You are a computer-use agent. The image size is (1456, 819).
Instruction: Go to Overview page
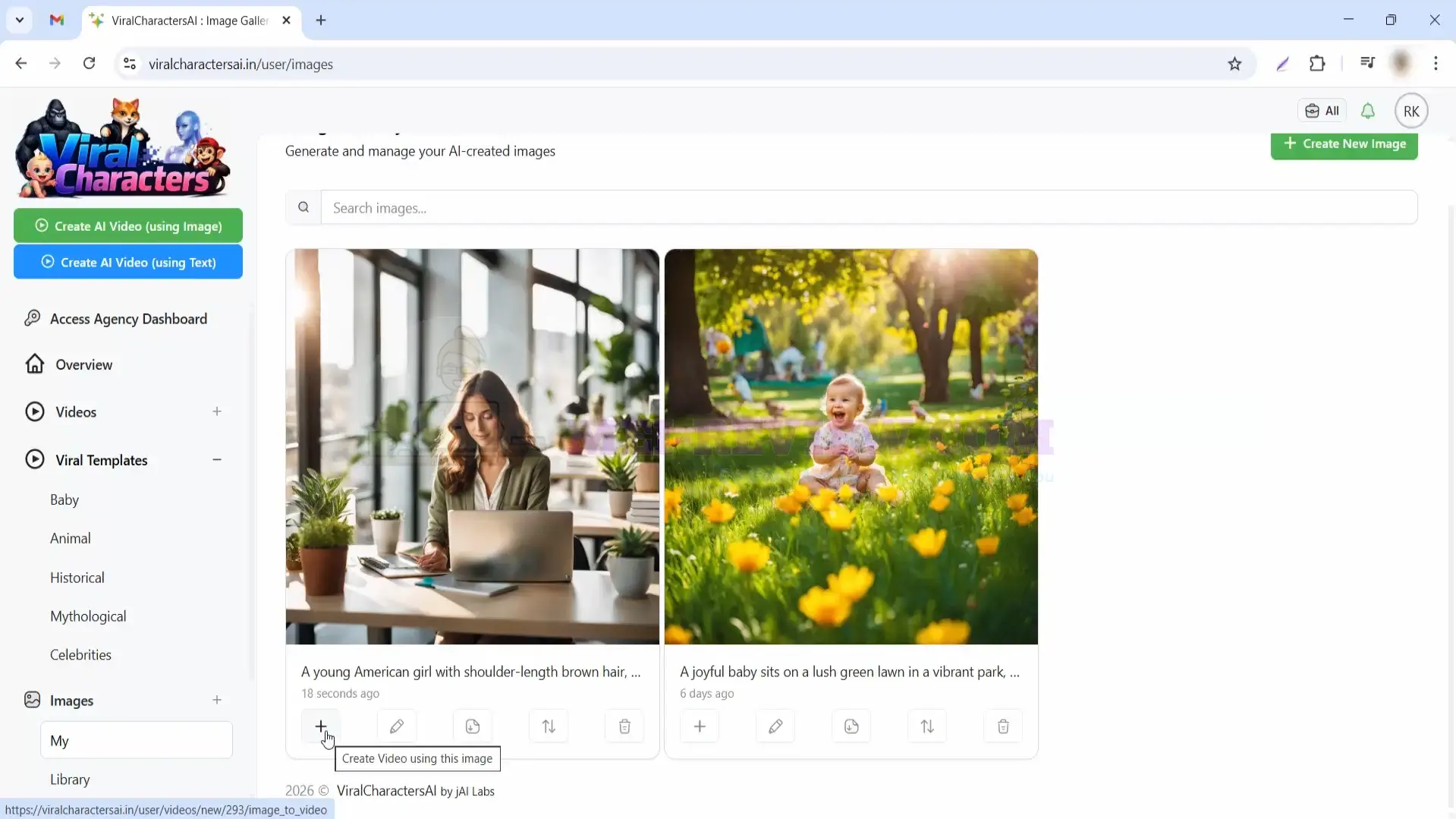point(69,364)
